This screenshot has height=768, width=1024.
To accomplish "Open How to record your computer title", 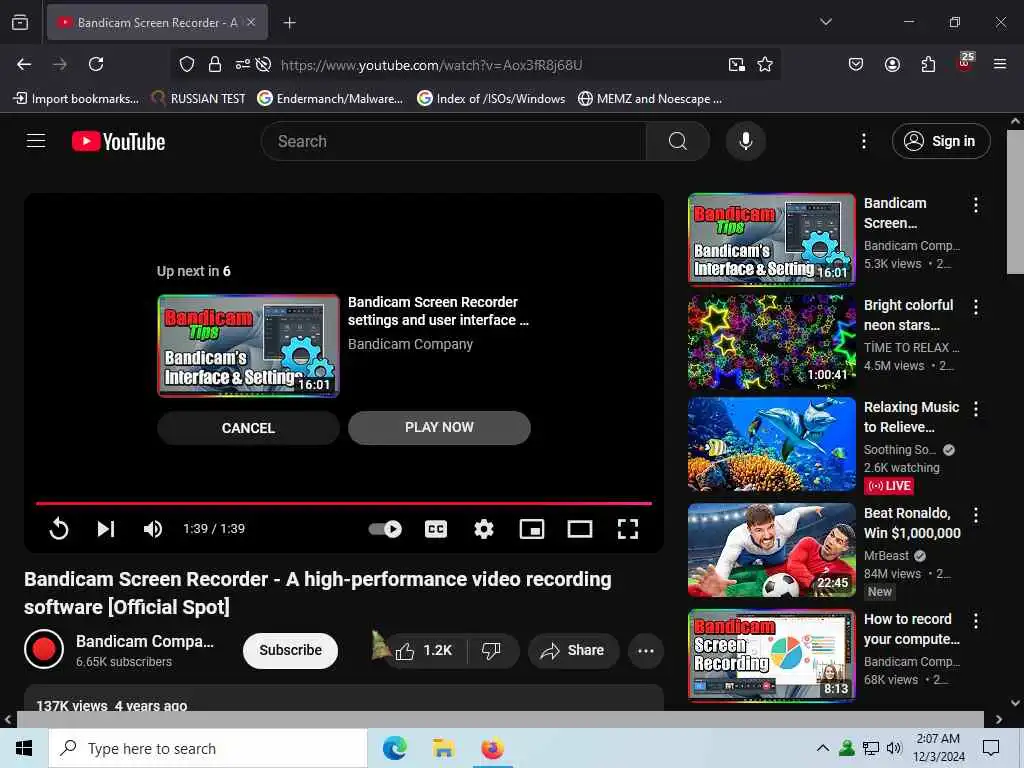I will tap(912, 629).
